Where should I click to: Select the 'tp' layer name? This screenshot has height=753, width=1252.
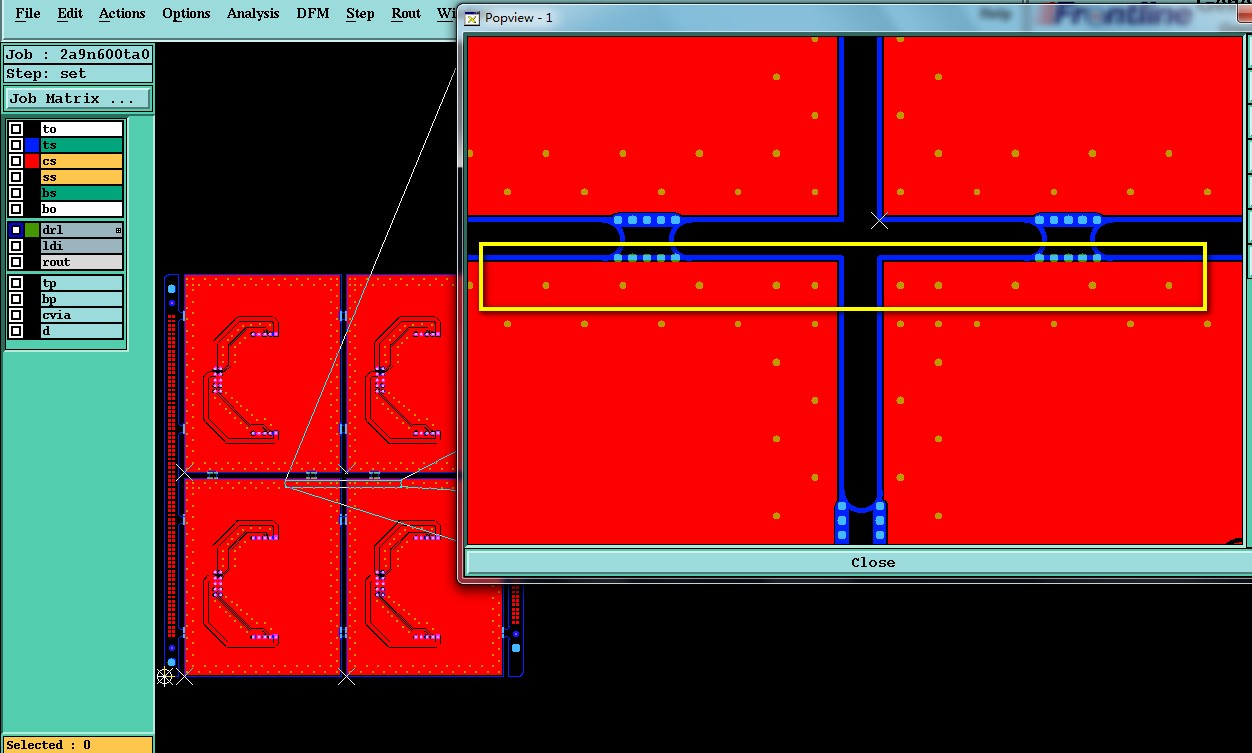click(81, 283)
